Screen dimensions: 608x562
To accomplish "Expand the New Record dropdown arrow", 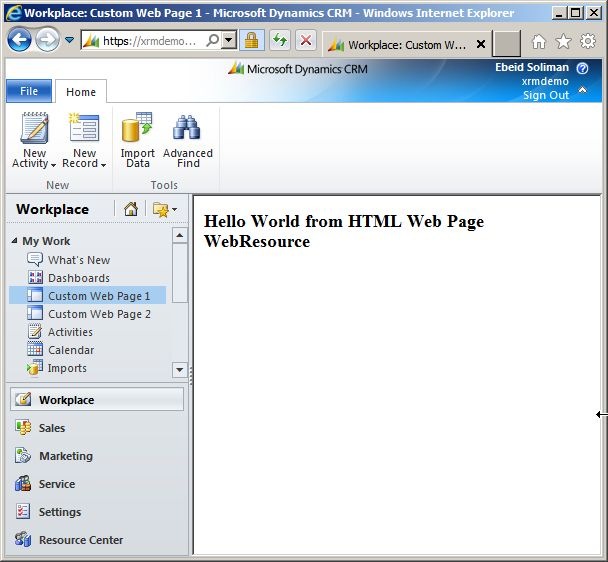I will pos(103,165).
